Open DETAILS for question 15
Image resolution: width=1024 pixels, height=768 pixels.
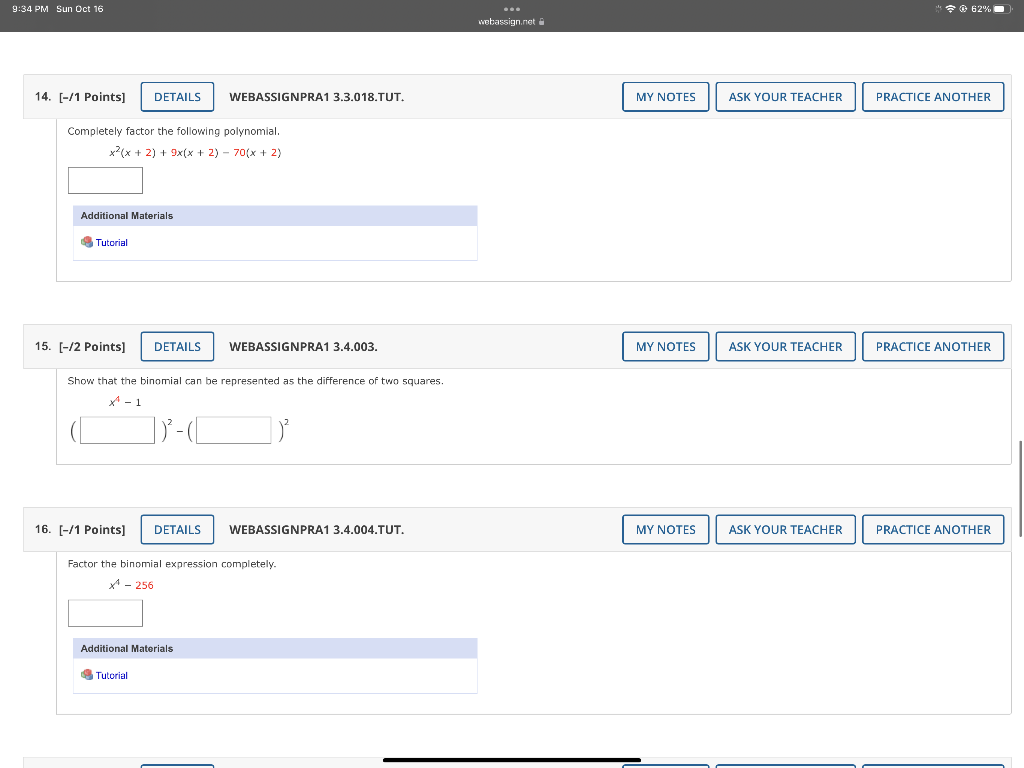[x=177, y=346]
